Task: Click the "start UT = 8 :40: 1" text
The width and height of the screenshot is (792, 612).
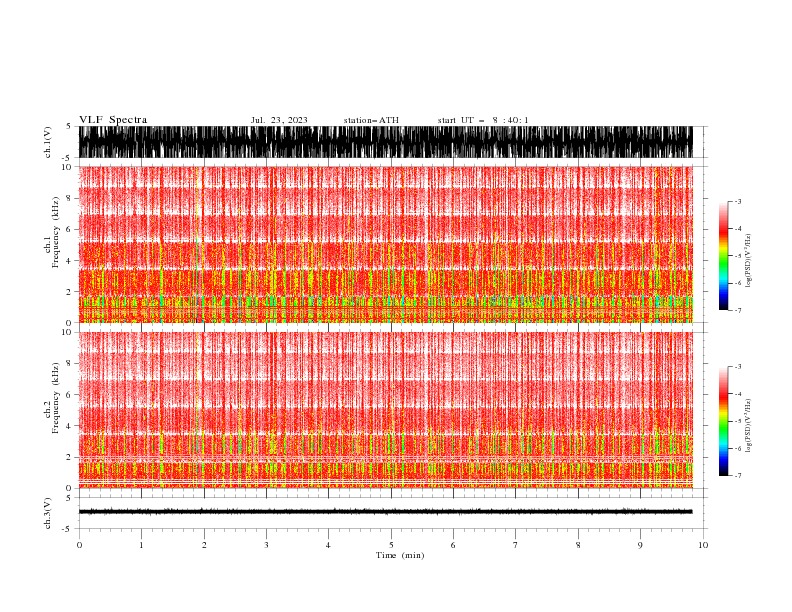Action: [x=483, y=120]
